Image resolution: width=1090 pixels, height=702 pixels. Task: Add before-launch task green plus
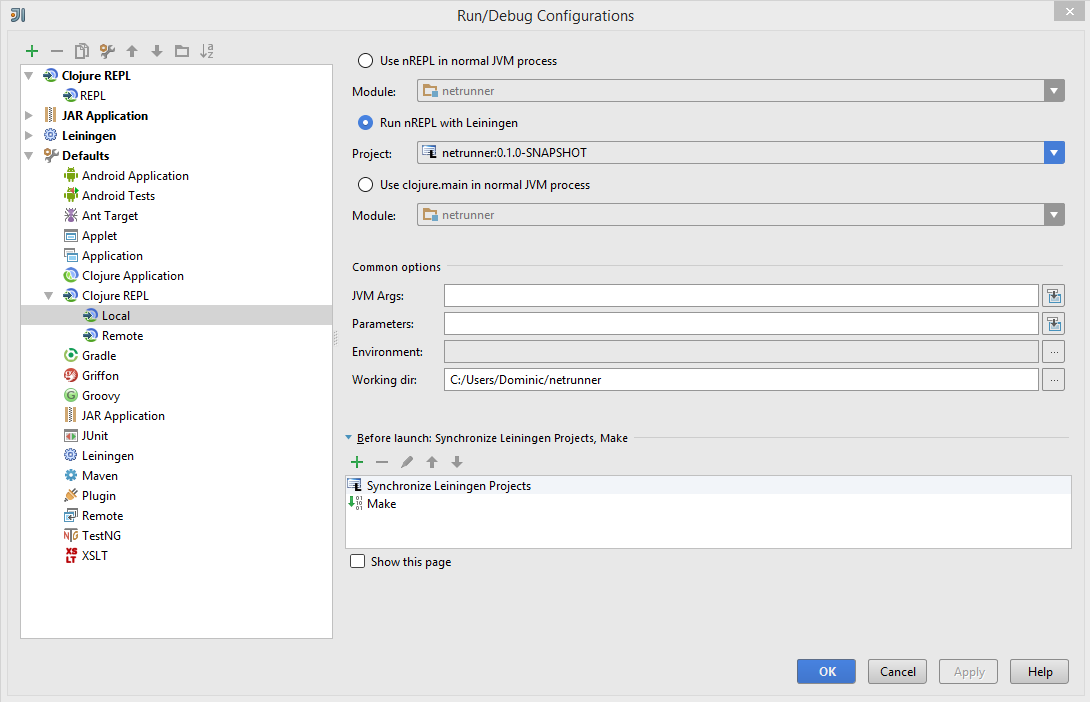(357, 462)
